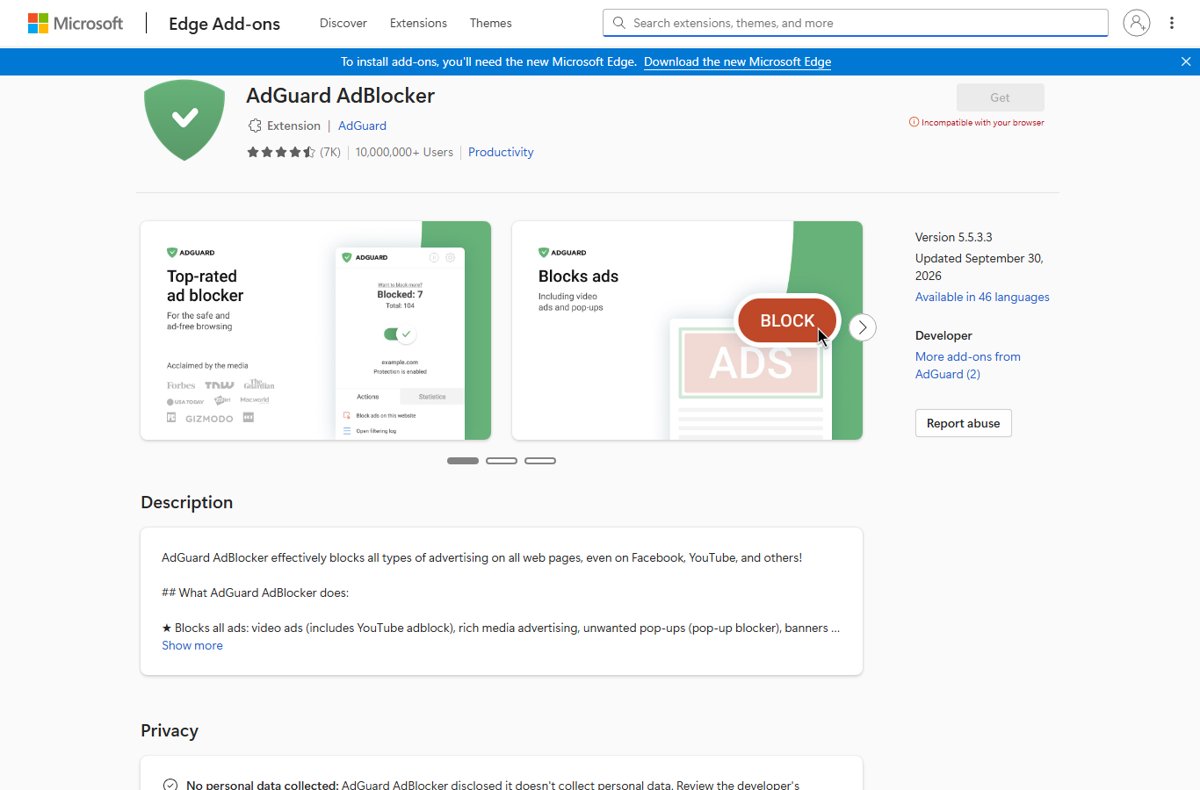This screenshot has width=1200, height=790.
Task: Expand description with Show more
Action: coord(192,646)
